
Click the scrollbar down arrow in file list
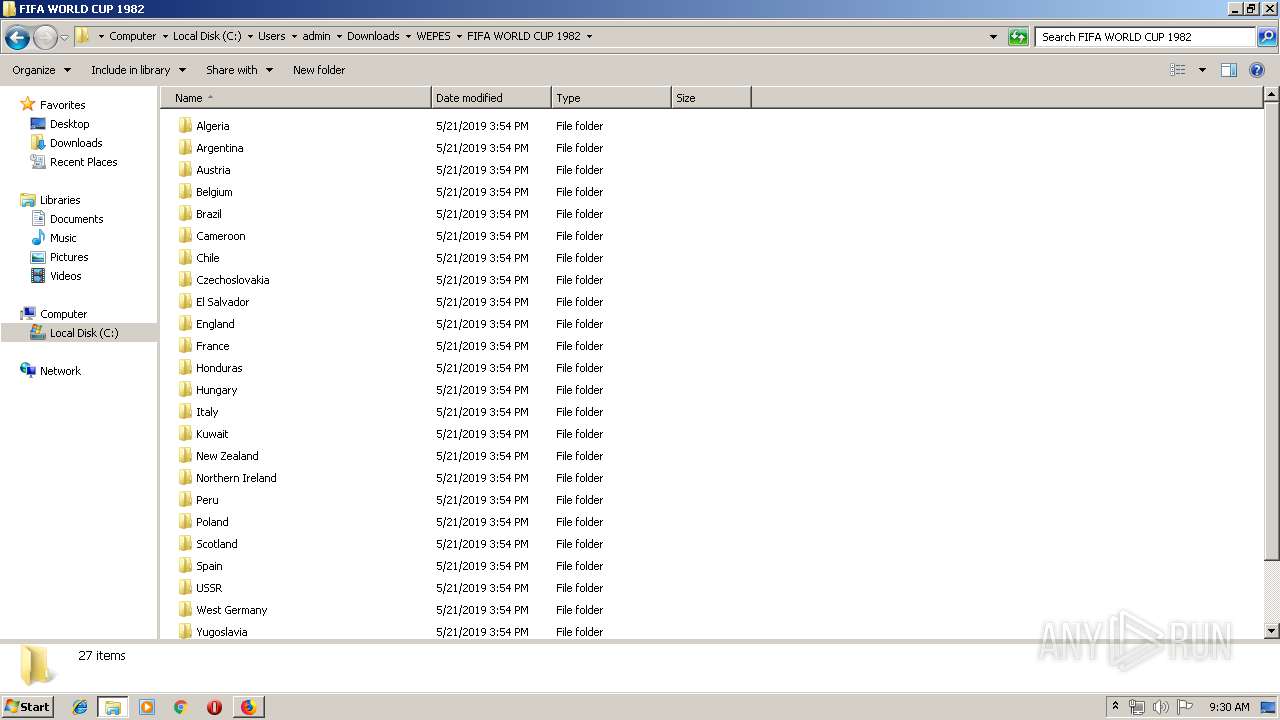[x=1271, y=631]
